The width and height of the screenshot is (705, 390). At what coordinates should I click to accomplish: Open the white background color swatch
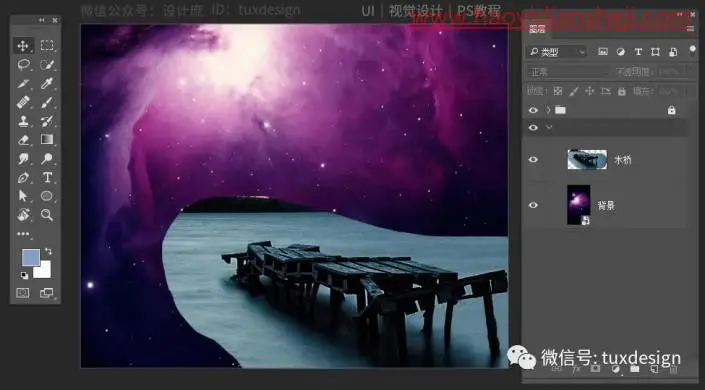point(45,272)
